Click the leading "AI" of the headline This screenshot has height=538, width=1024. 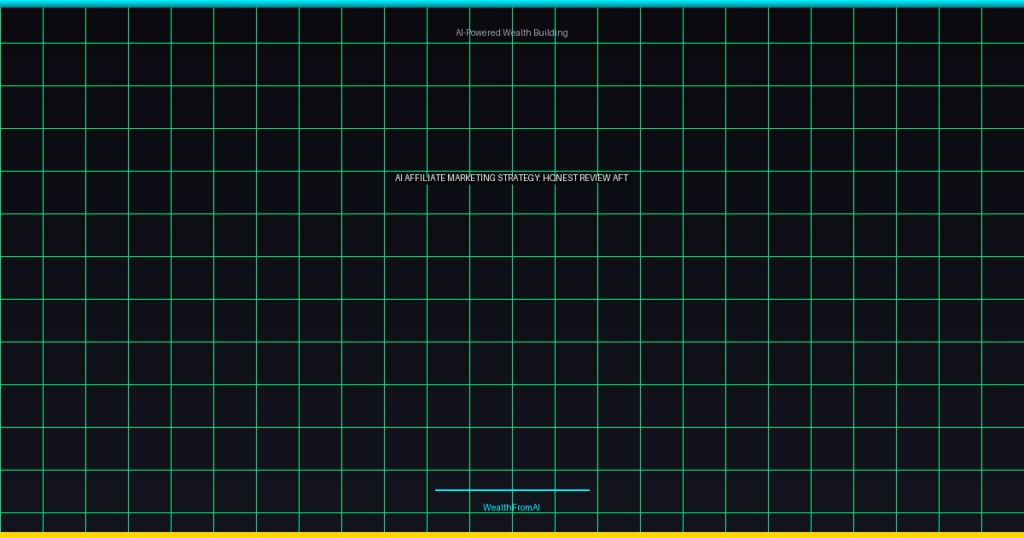click(x=399, y=178)
